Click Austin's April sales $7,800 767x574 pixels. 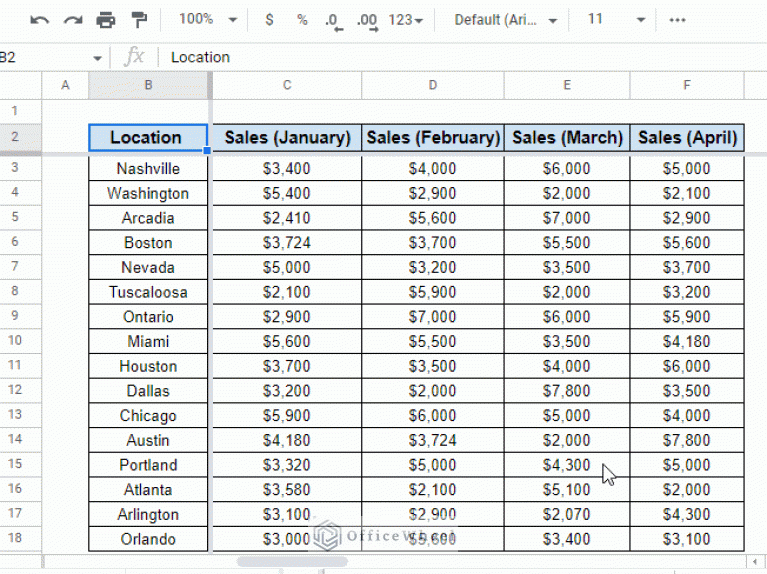[687, 440]
